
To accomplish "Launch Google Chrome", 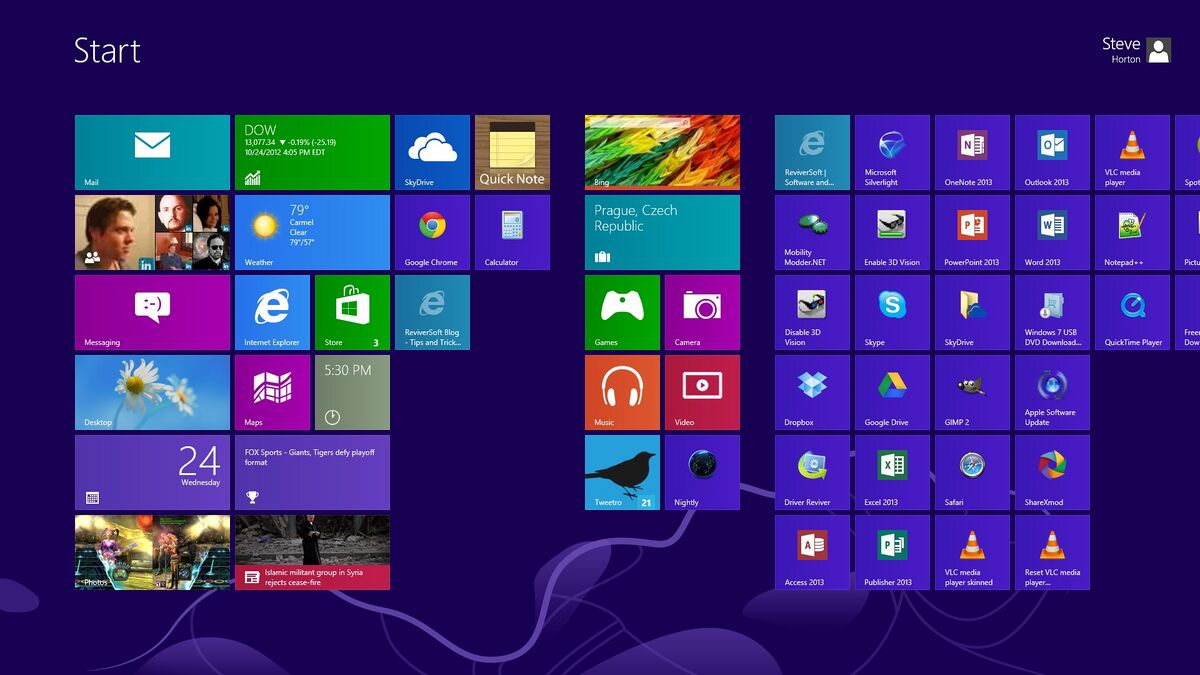I will [432, 232].
